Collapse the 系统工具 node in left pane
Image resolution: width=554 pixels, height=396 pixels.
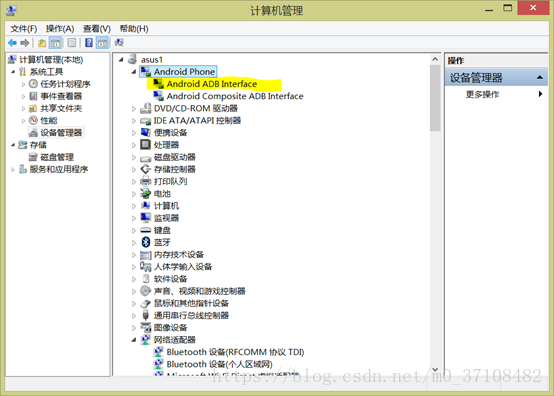coord(13,72)
